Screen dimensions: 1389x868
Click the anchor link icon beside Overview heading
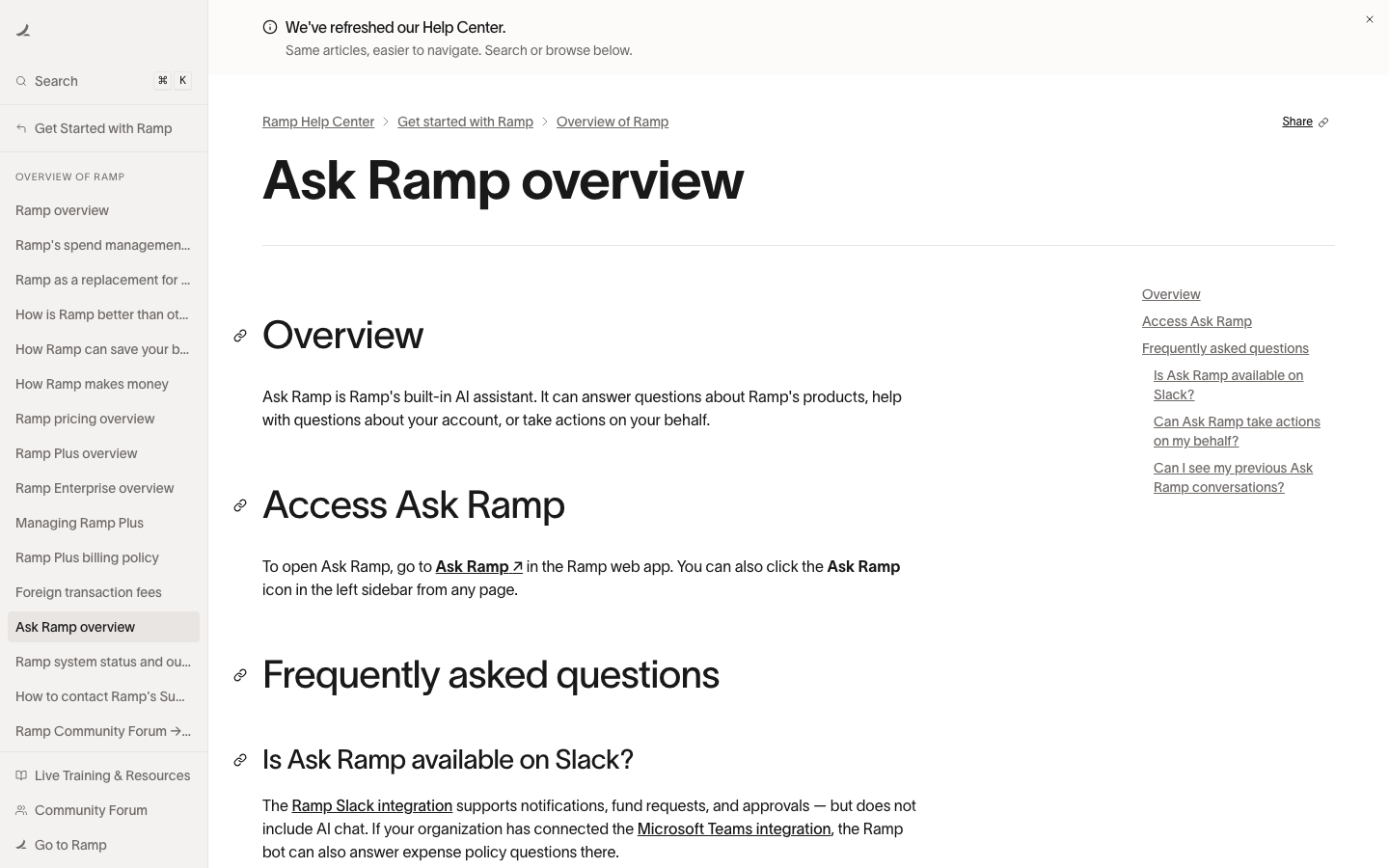(240, 336)
